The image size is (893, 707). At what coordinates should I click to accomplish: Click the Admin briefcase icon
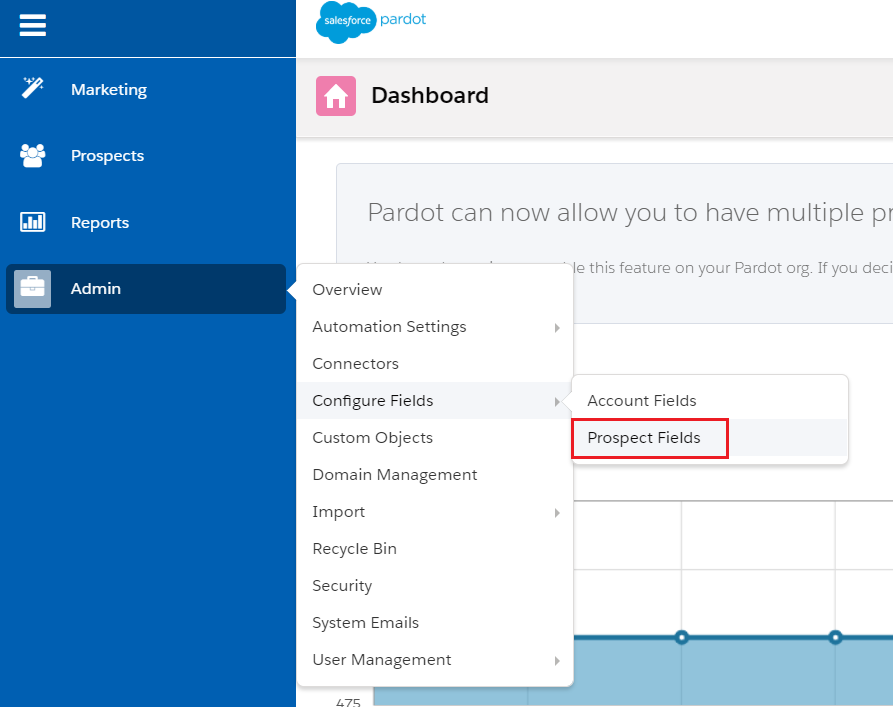(32, 288)
